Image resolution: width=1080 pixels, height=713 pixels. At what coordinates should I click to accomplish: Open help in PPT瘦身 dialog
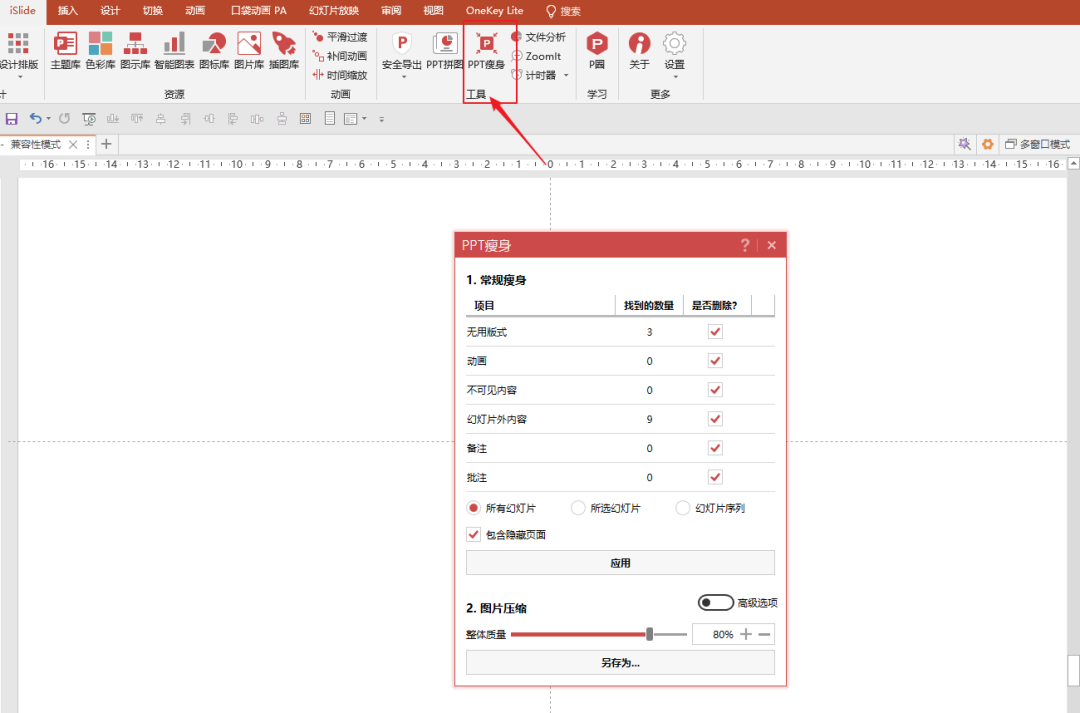coord(745,245)
